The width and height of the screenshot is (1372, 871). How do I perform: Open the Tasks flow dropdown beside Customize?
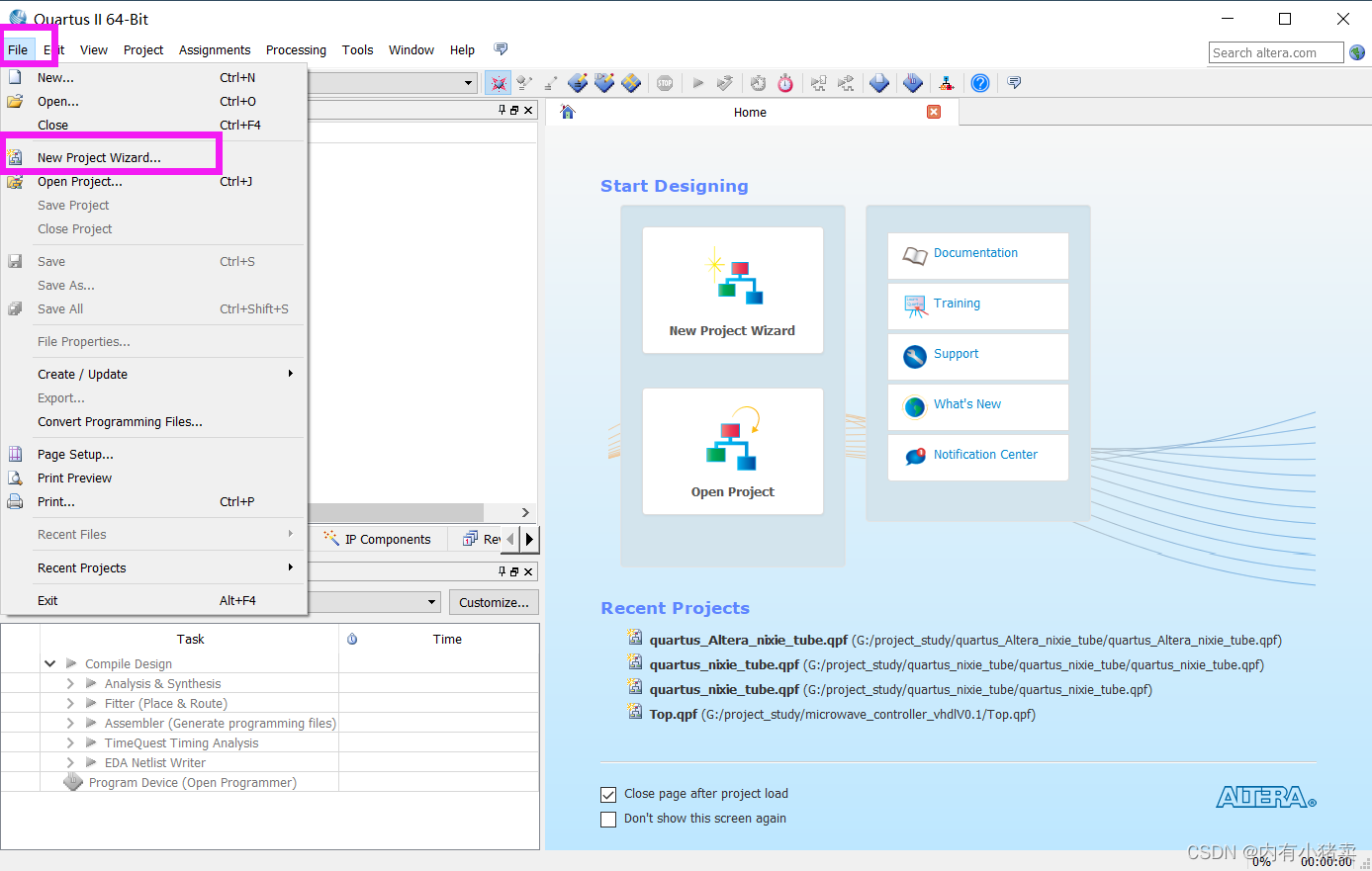pos(431,602)
